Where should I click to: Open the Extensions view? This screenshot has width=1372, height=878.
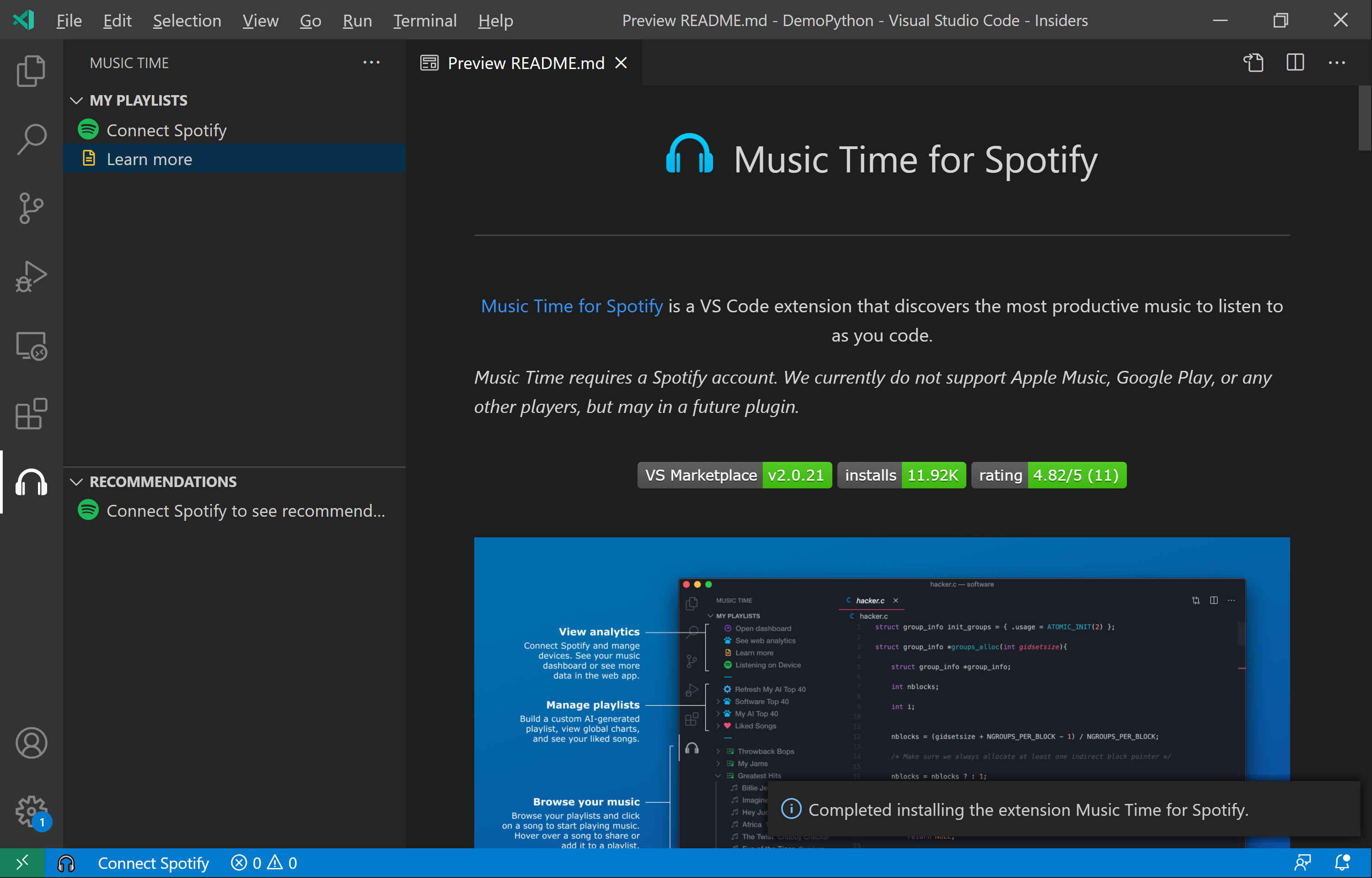pyautogui.click(x=31, y=414)
